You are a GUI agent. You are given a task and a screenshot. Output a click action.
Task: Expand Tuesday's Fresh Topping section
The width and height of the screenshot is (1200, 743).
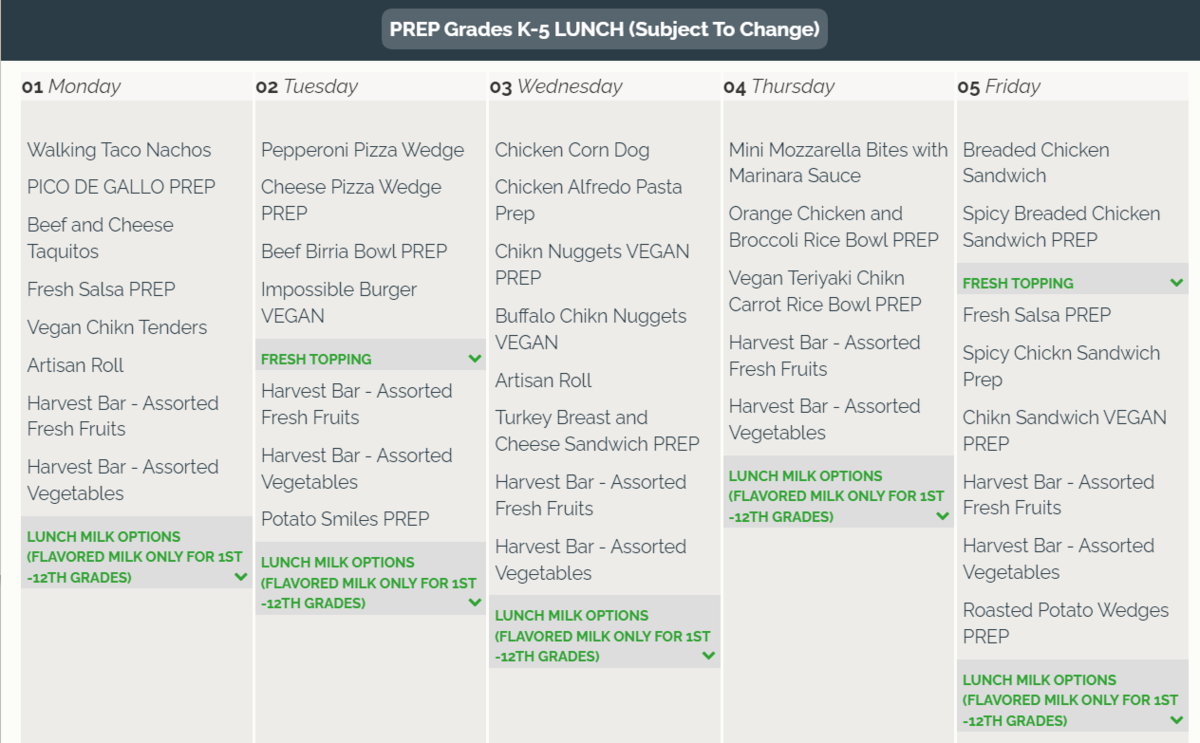coord(474,358)
